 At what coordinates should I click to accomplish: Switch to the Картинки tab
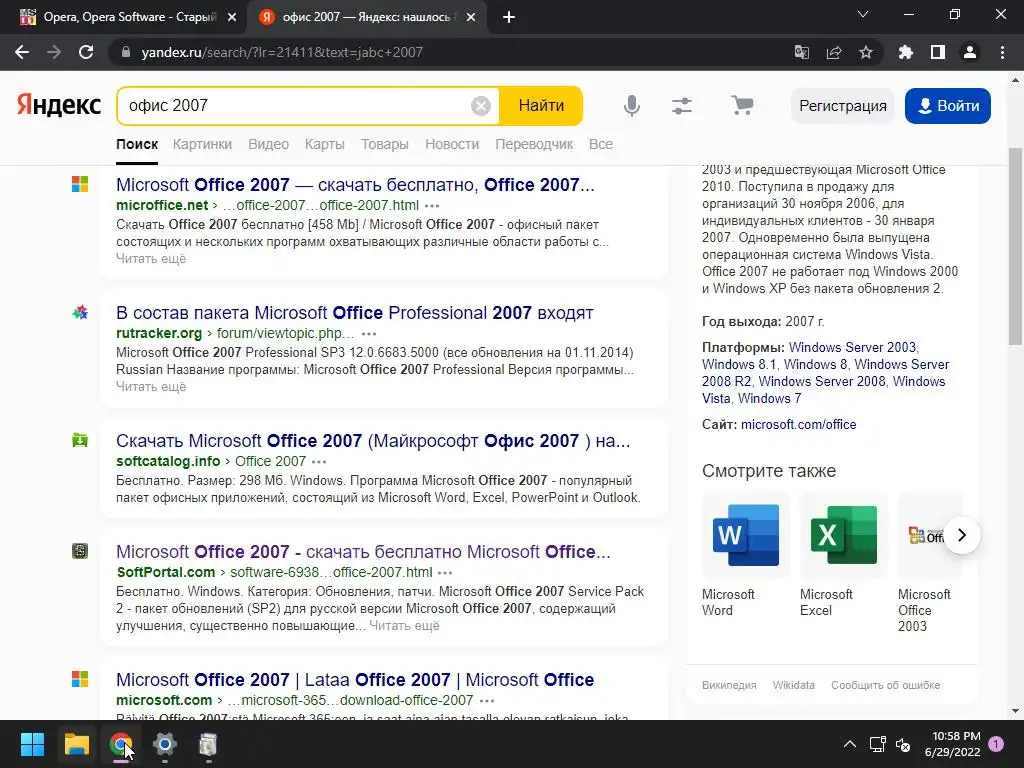click(x=202, y=144)
